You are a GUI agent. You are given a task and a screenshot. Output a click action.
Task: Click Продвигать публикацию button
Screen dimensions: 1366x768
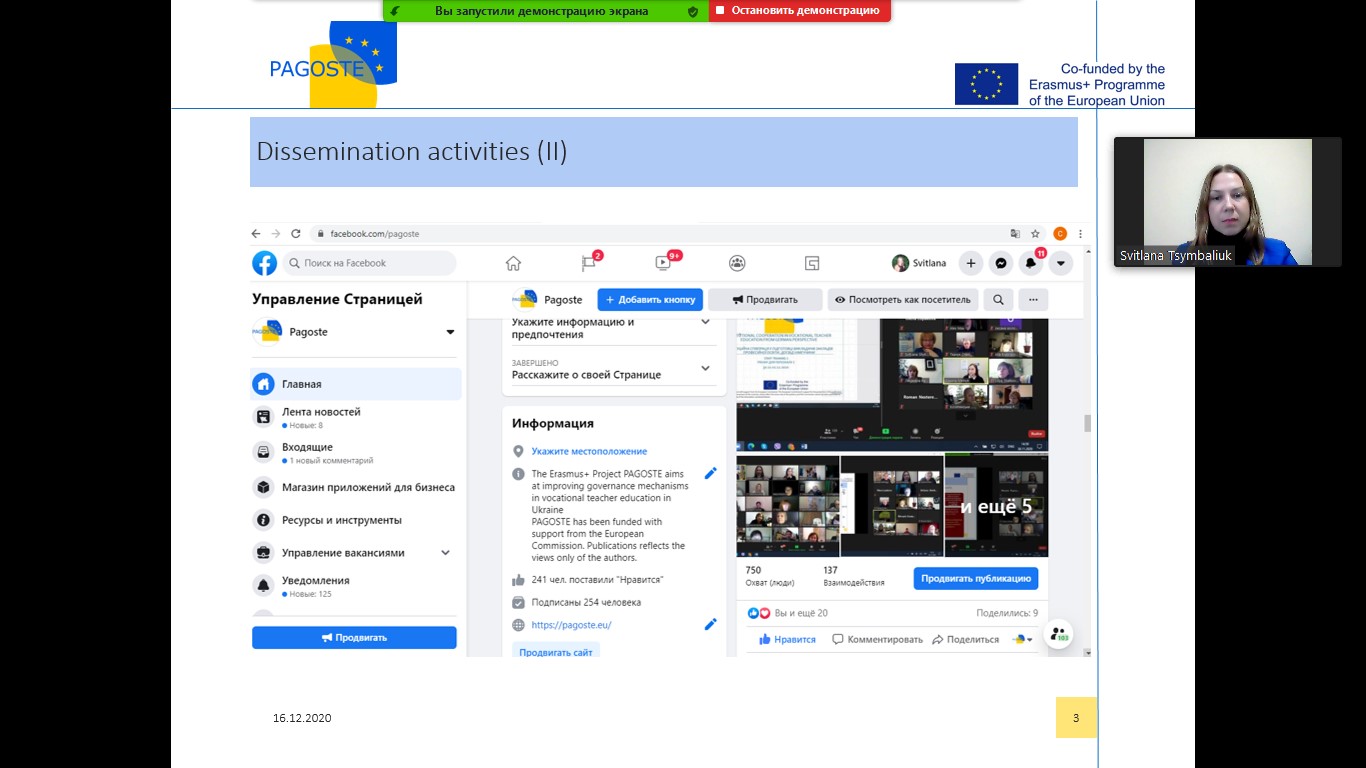point(976,578)
